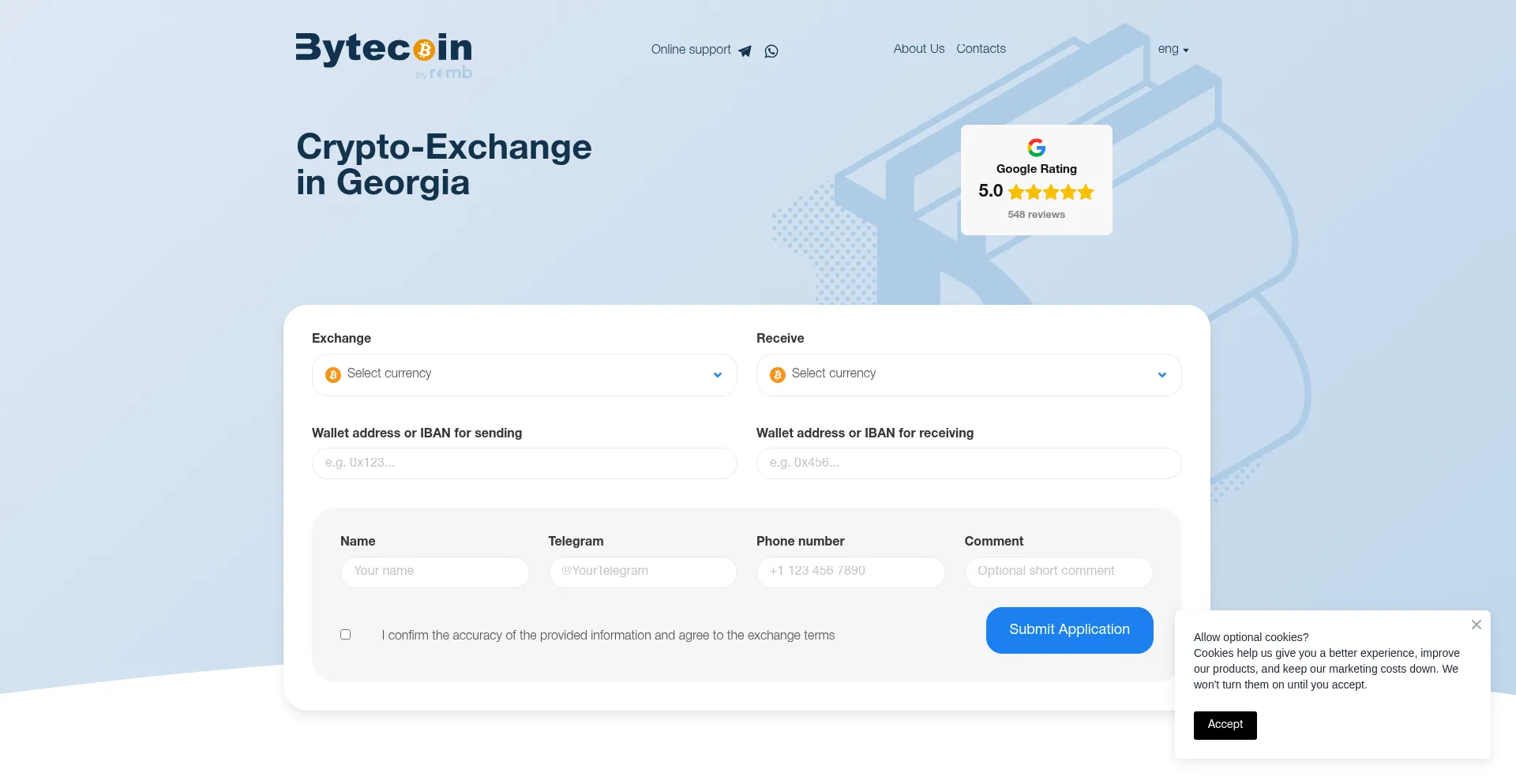The height and width of the screenshot is (784, 1516).
Task: Open Telegram online support icon
Action: pos(745,51)
